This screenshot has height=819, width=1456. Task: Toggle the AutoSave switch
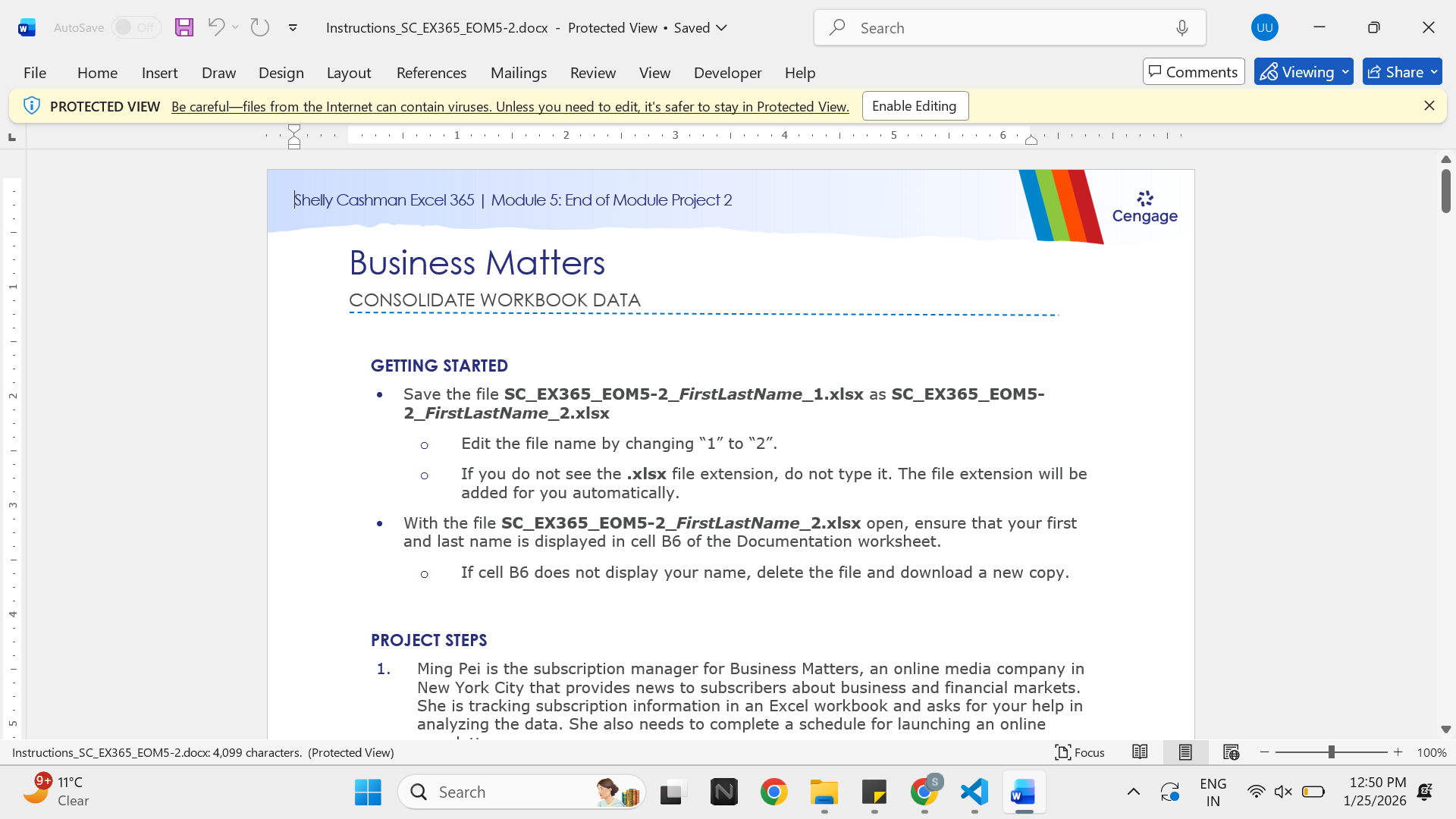point(136,27)
